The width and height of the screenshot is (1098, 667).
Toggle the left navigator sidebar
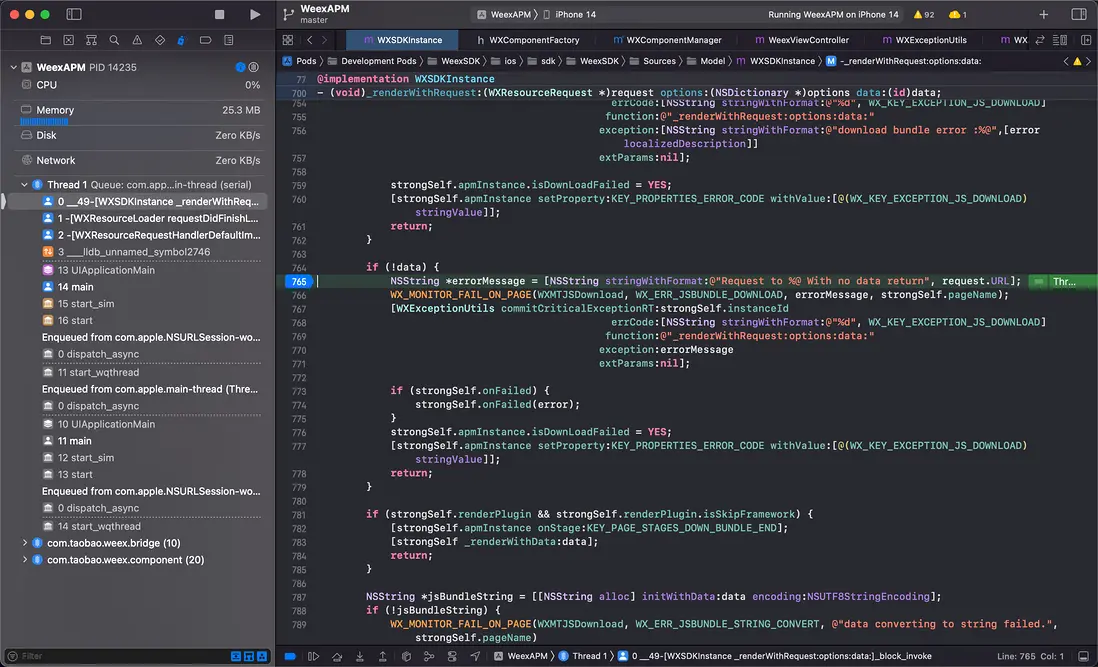pyautogui.click(x=74, y=15)
